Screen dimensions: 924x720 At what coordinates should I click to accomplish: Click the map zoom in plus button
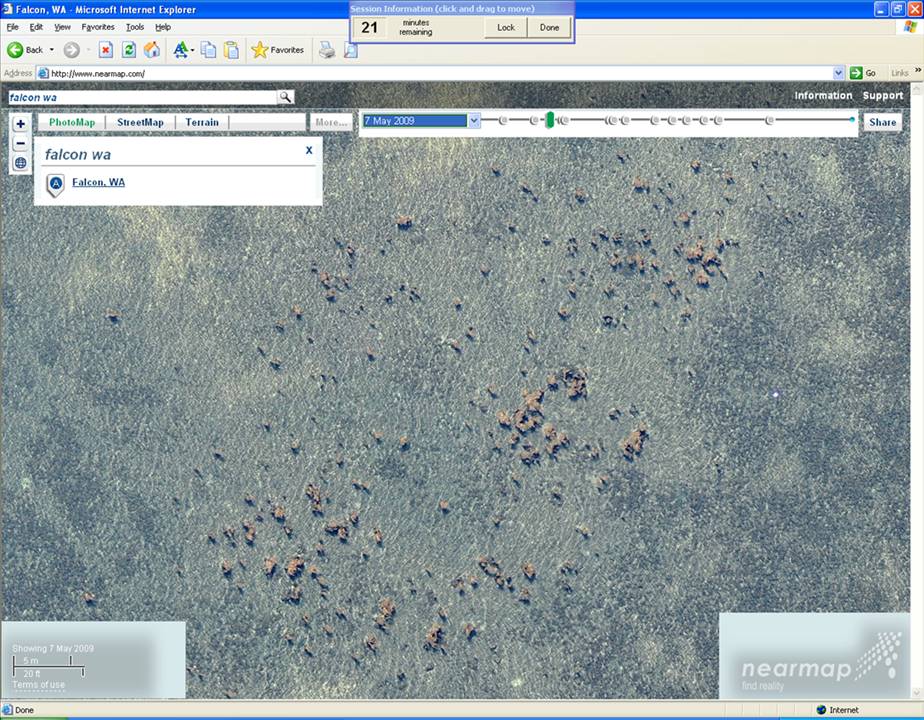(20, 124)
